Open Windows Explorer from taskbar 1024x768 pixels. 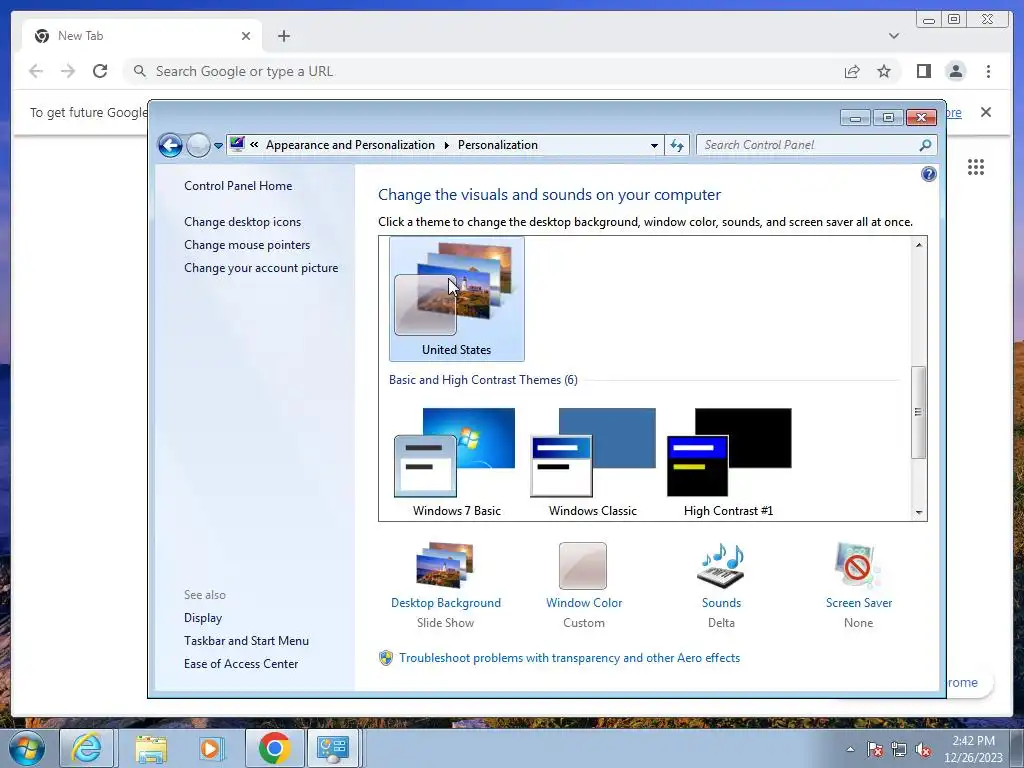click(x=151, y=748)
